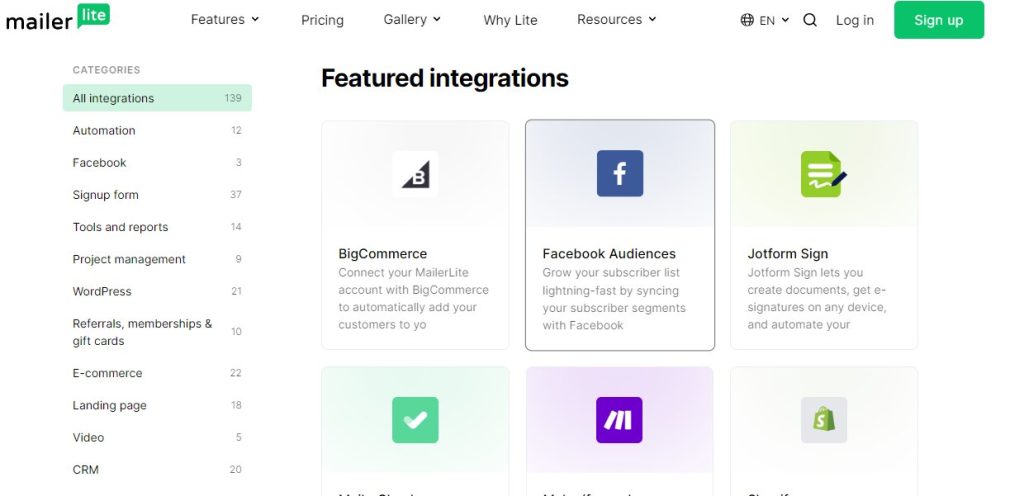Expand the Gallery dropdown menu
This screenshot has height=496, width=1024.
(x=412, y=20)
